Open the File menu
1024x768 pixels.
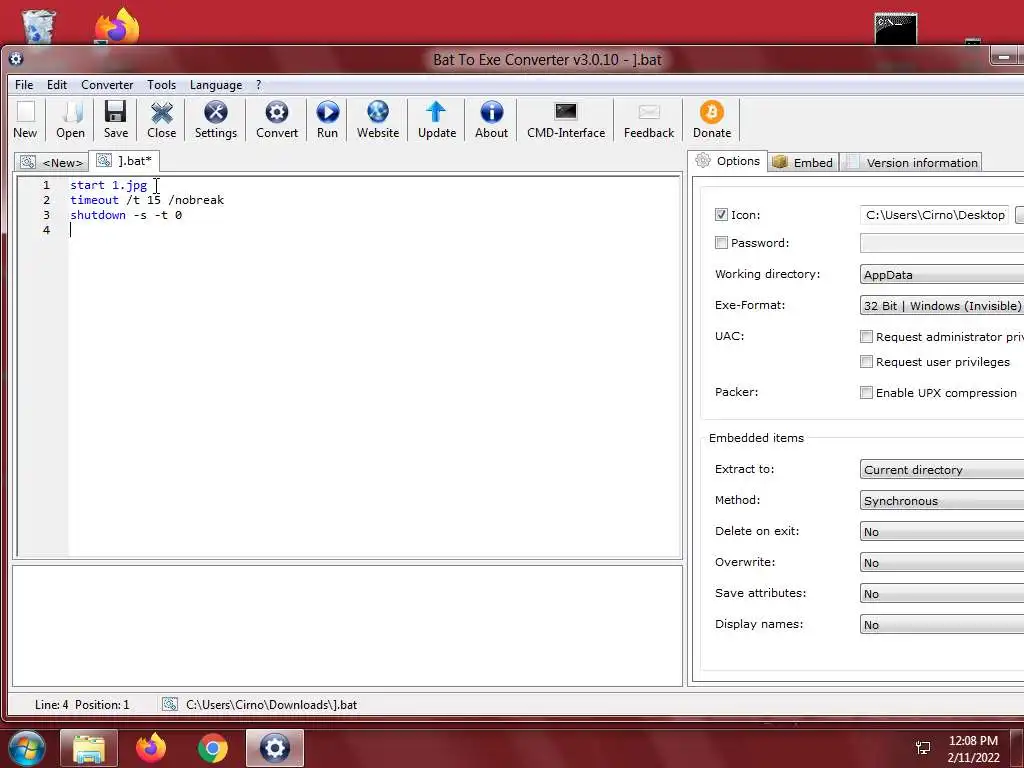click(x=24, y=85)
